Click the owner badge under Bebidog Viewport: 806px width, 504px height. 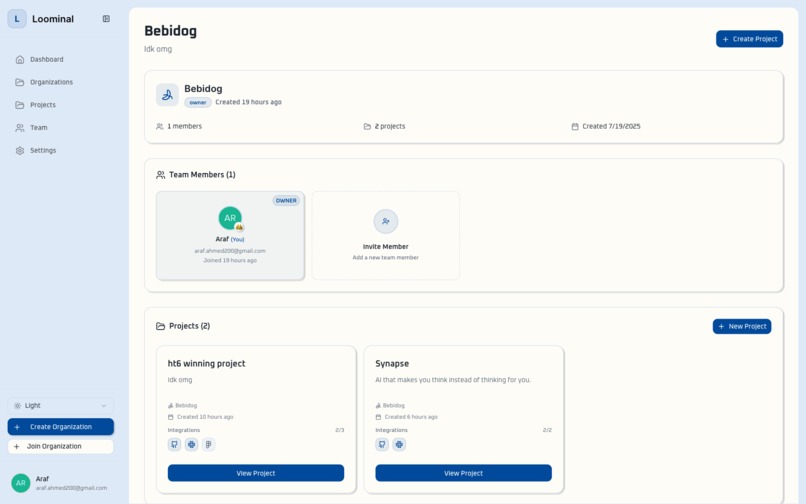pyautogui.click(x=198, y=102)
